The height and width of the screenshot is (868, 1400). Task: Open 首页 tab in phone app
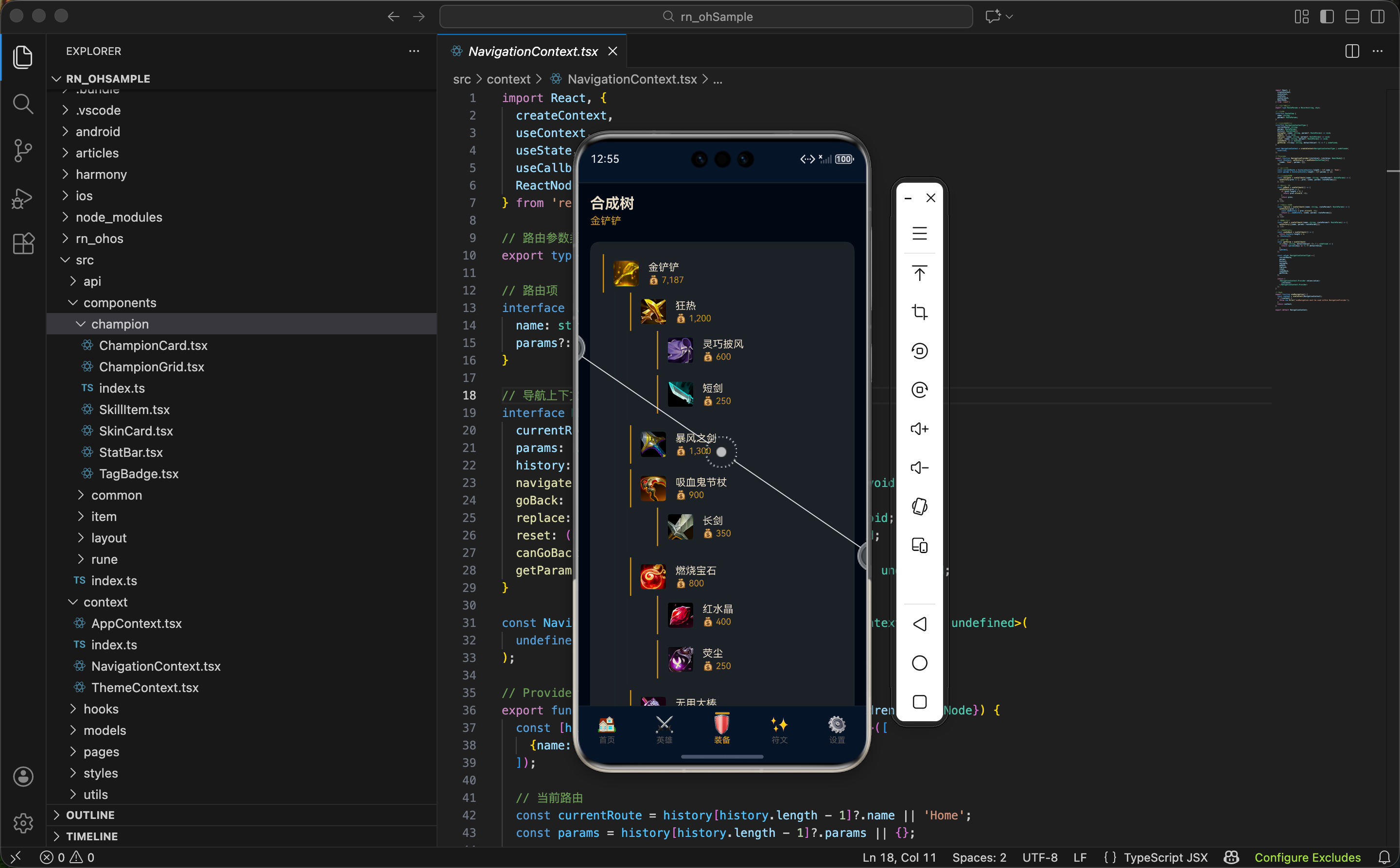pos(607,729)
